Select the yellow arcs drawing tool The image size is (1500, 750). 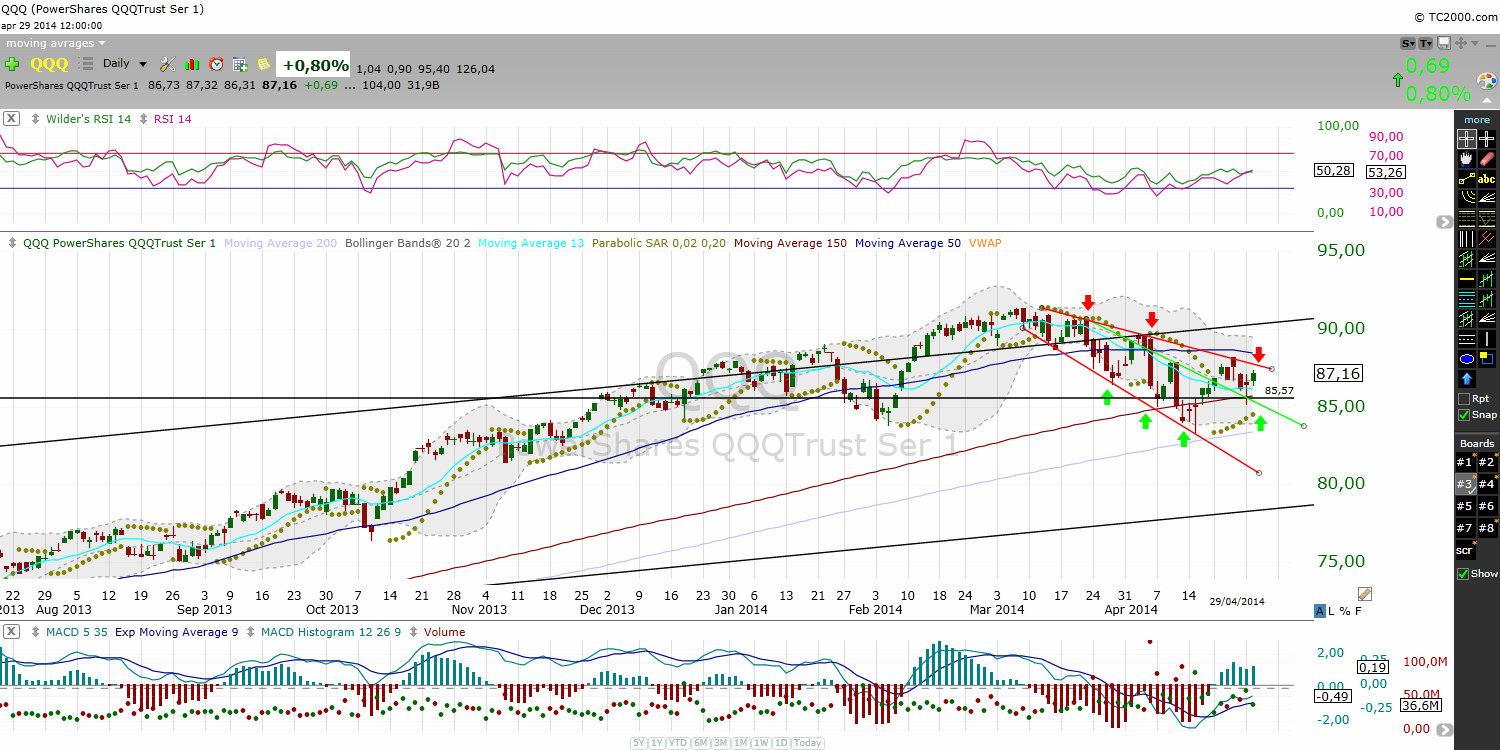click(x=1466, y=199)
